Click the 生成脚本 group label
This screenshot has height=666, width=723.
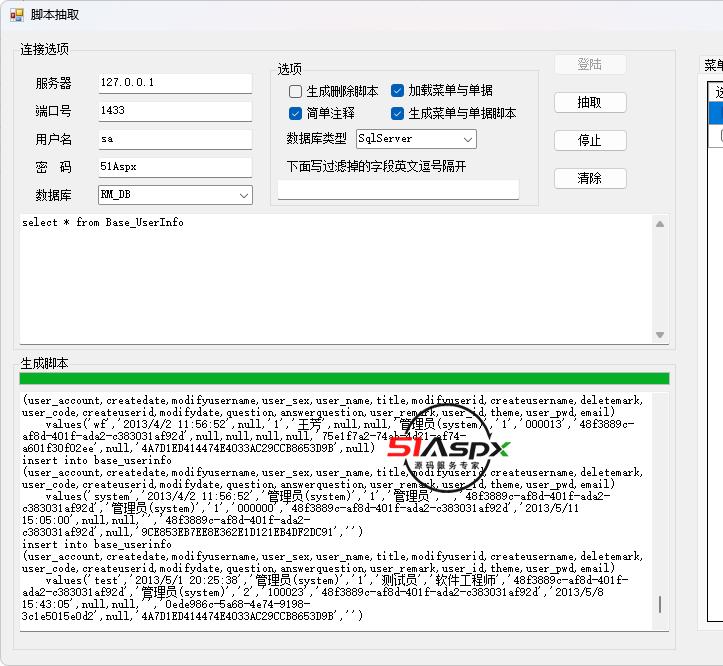pyautogui.click(x=44, y=363)
